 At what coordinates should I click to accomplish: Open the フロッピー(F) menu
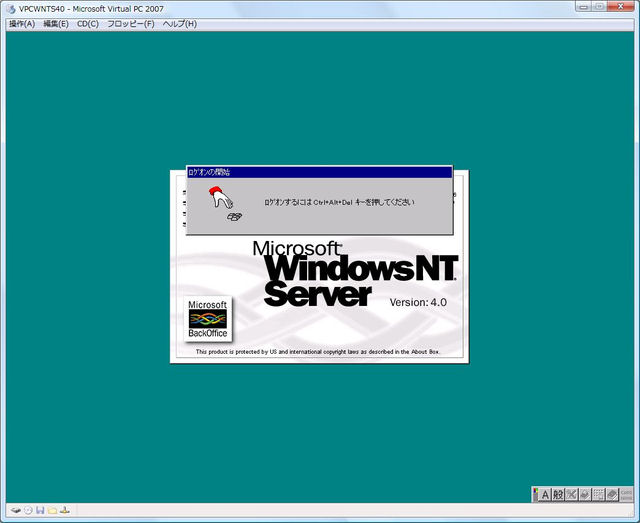point(131,24)
